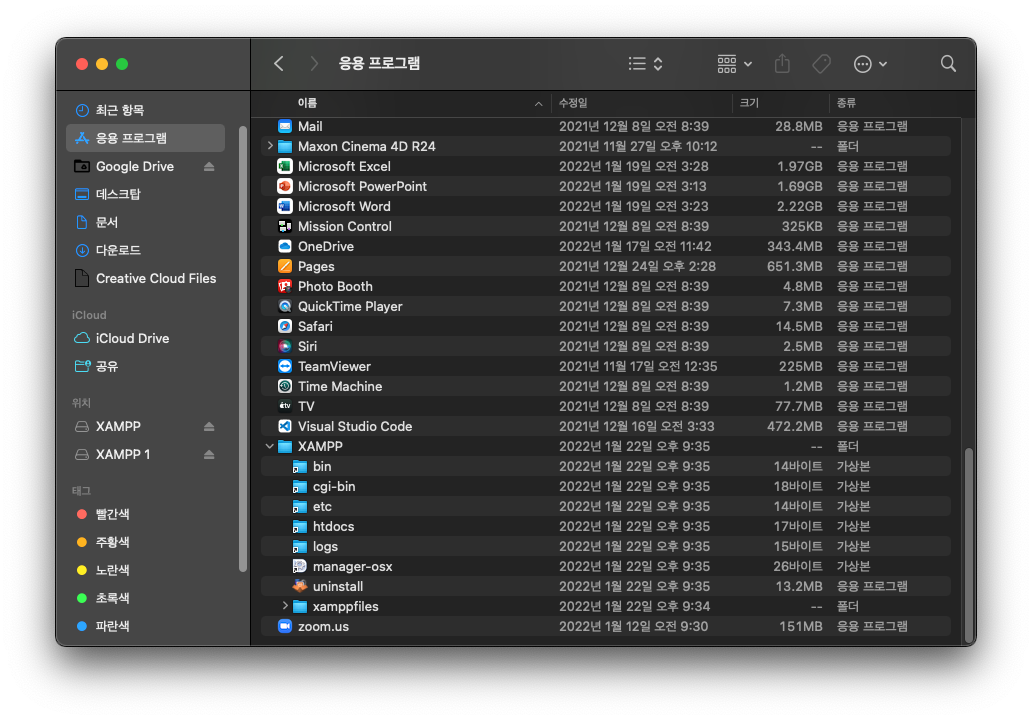
Task: Filter by the 파란색 blue tag
Action: tap(145, 626)
